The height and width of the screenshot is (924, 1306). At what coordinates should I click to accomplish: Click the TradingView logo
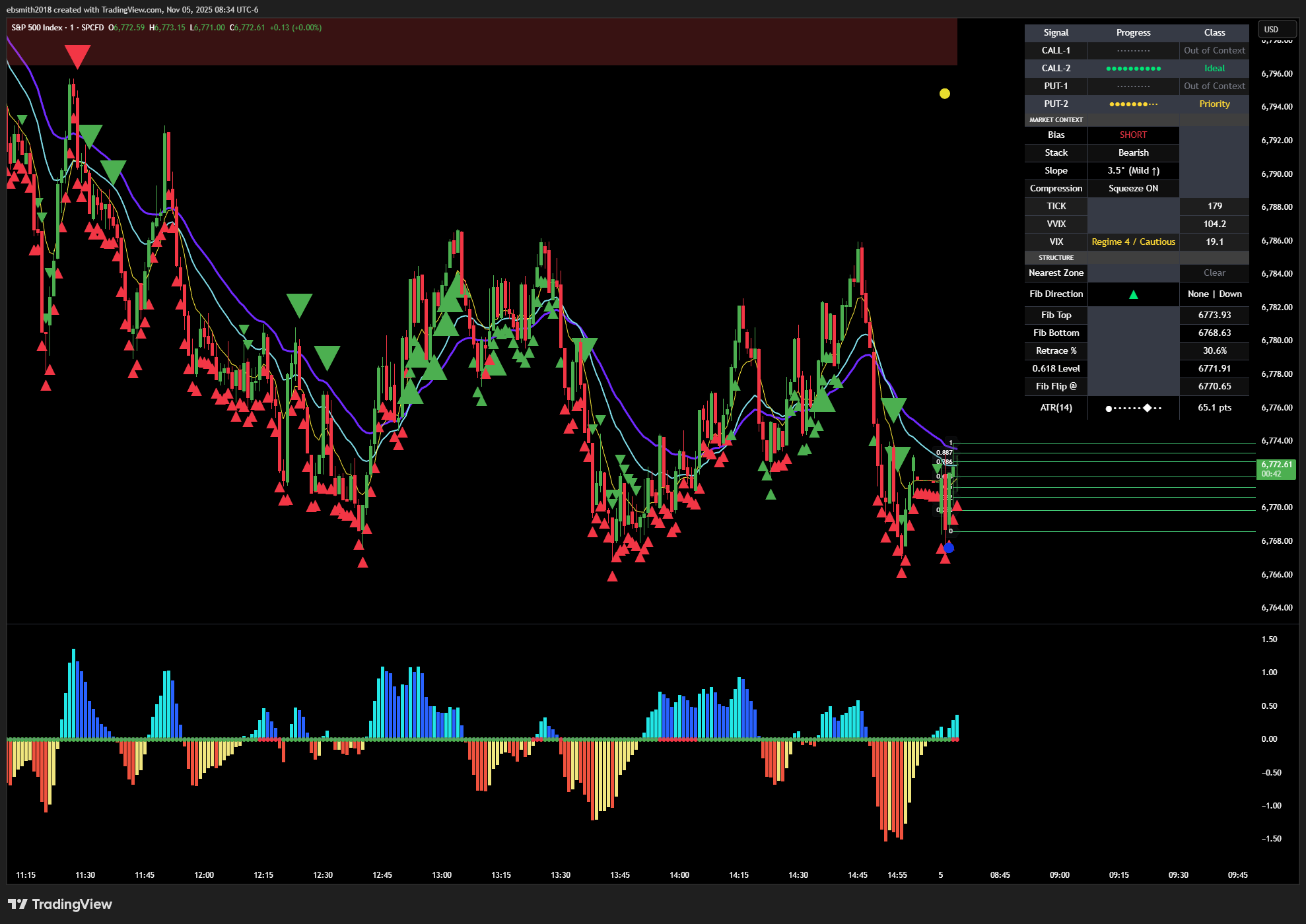click(59, 904)
